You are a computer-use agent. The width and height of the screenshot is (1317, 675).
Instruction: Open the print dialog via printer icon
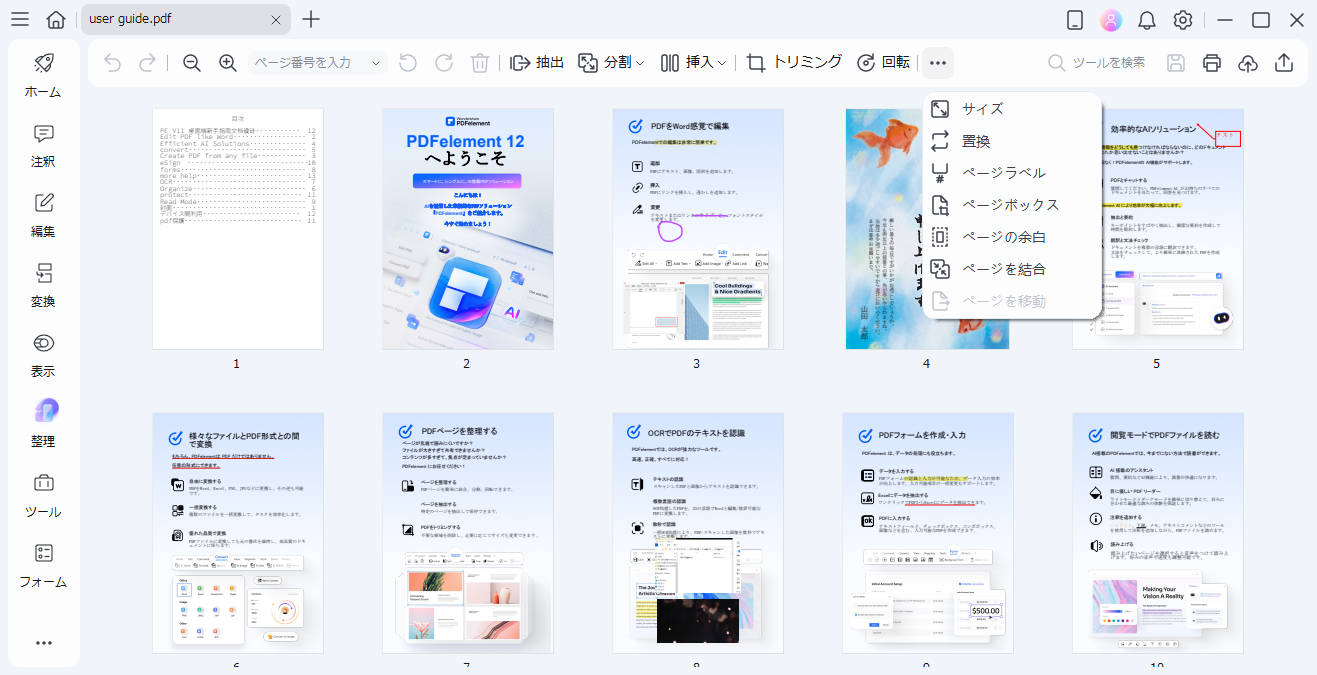coord(1211,62)
